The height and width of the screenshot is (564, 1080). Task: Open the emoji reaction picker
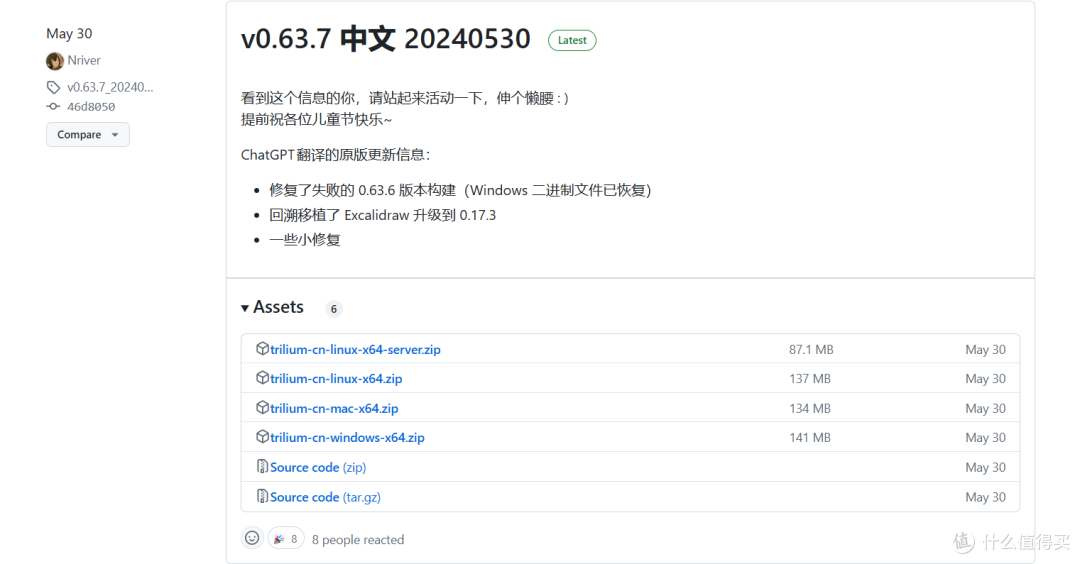[252, 539]
